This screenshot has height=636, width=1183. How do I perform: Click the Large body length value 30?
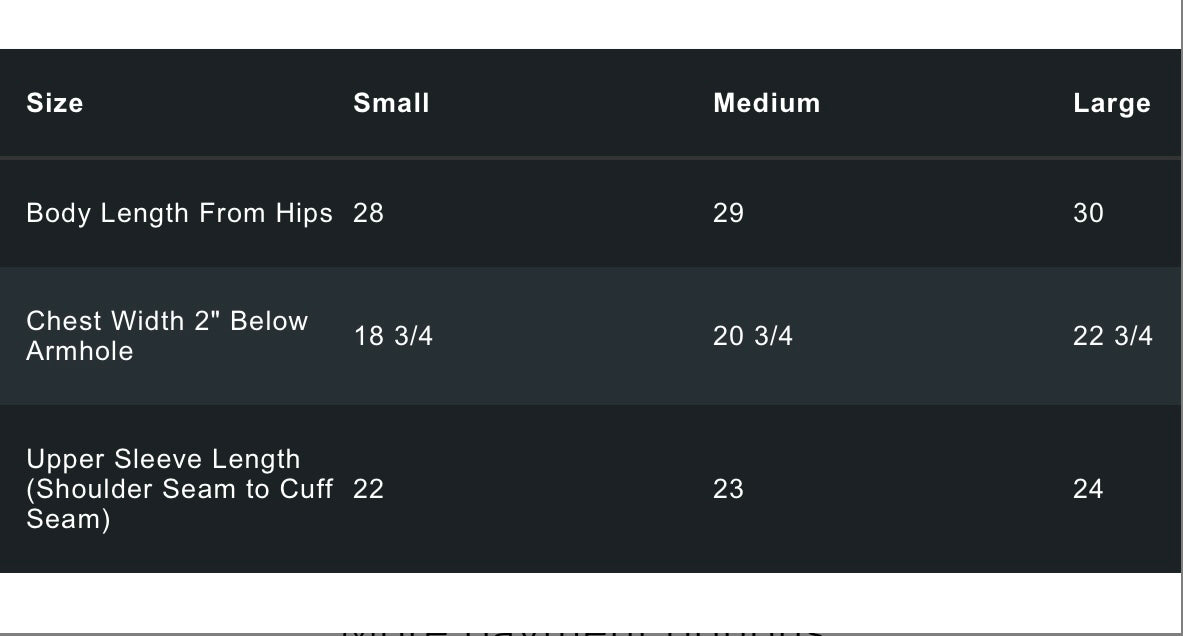pyautogui.click(x=1088, y=213)
